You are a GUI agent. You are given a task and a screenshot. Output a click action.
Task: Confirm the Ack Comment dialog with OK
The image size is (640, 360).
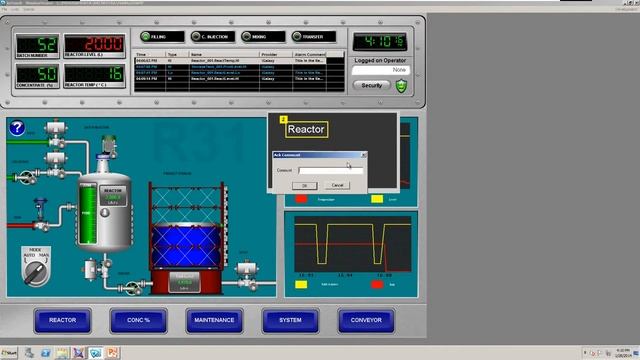[x=304, y=185]
